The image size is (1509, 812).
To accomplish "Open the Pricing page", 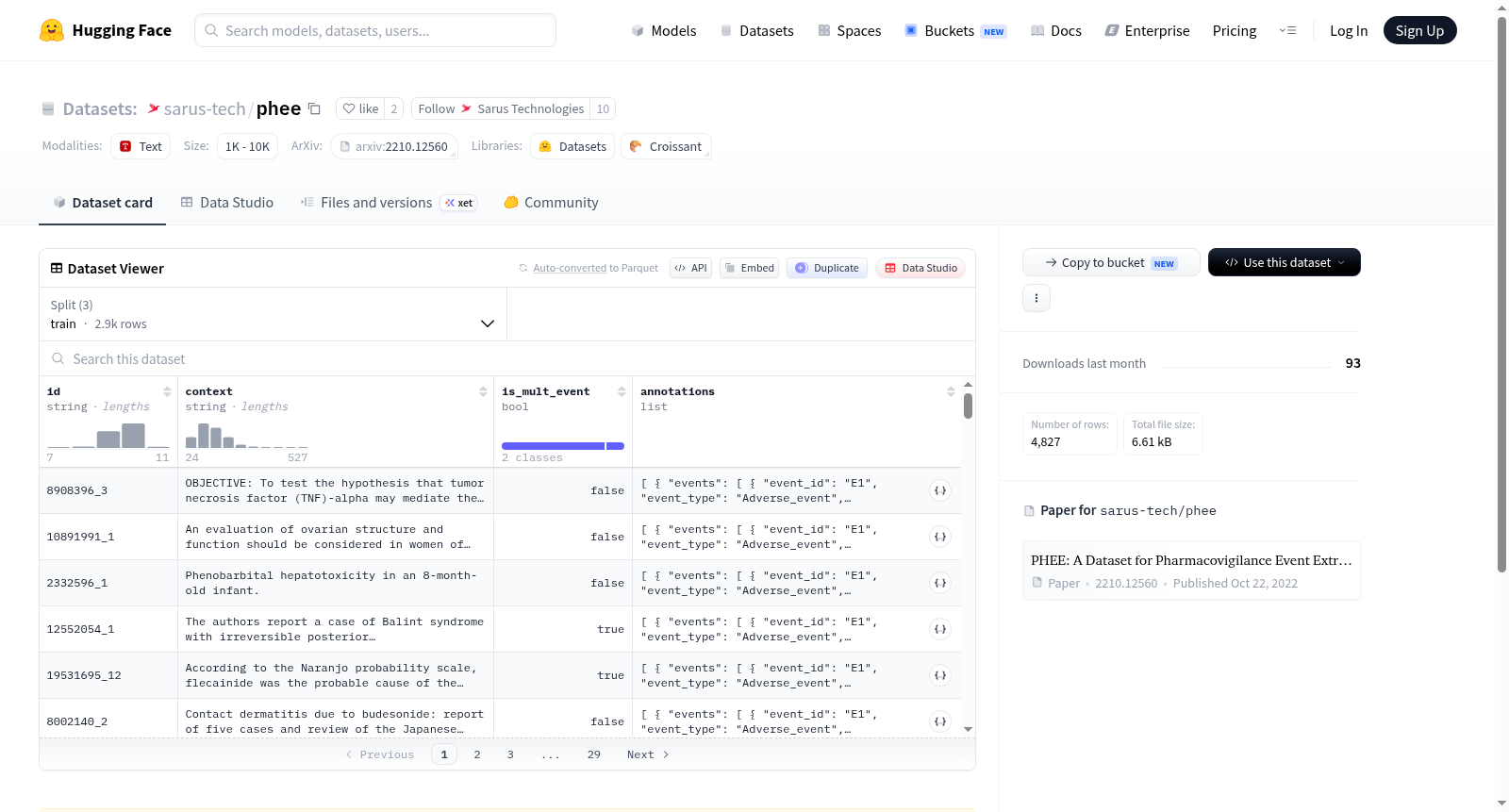I will pyautogui.click(x=1235, y=31).
